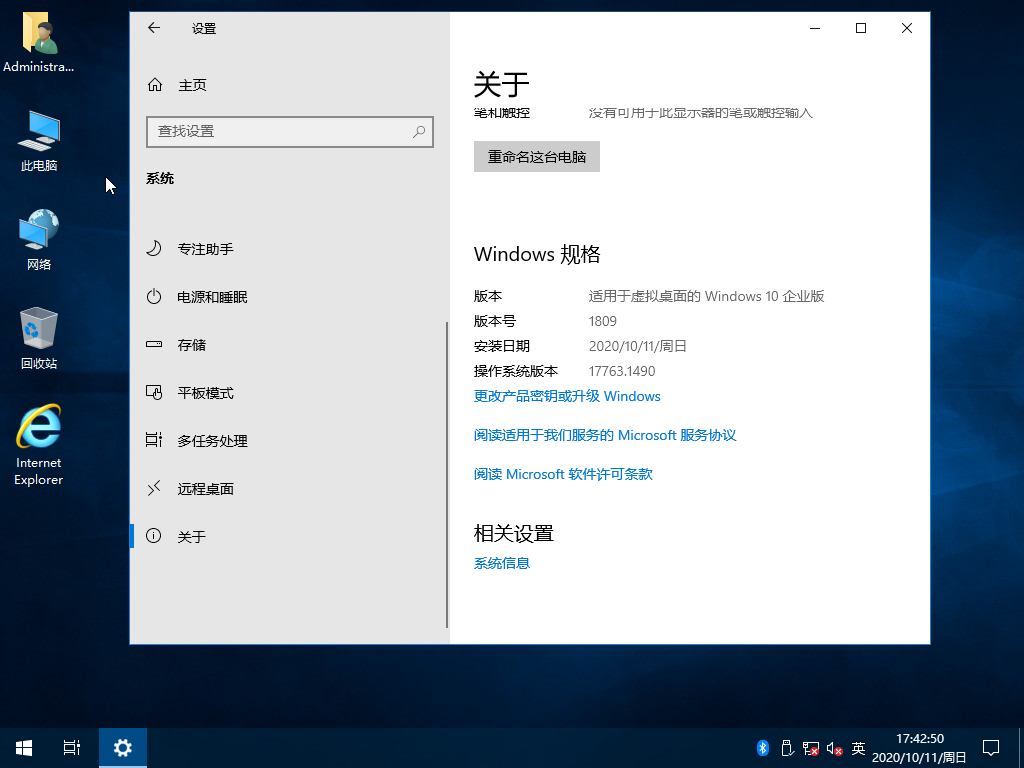Click the 平板模式 tablet icon
1024x768 pixels.
click(x=154, y=392)
